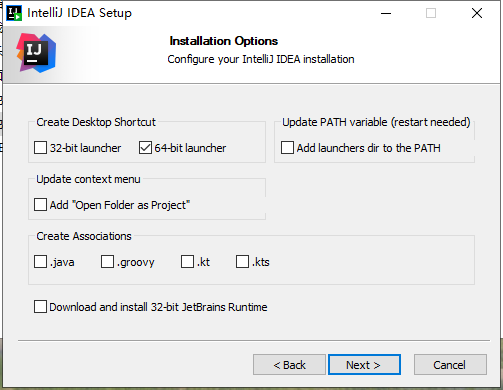Close the IntelliJ IDEA Setup window
Image resolution: width=503 pixels, height=390 pixels.
(477, 13)
